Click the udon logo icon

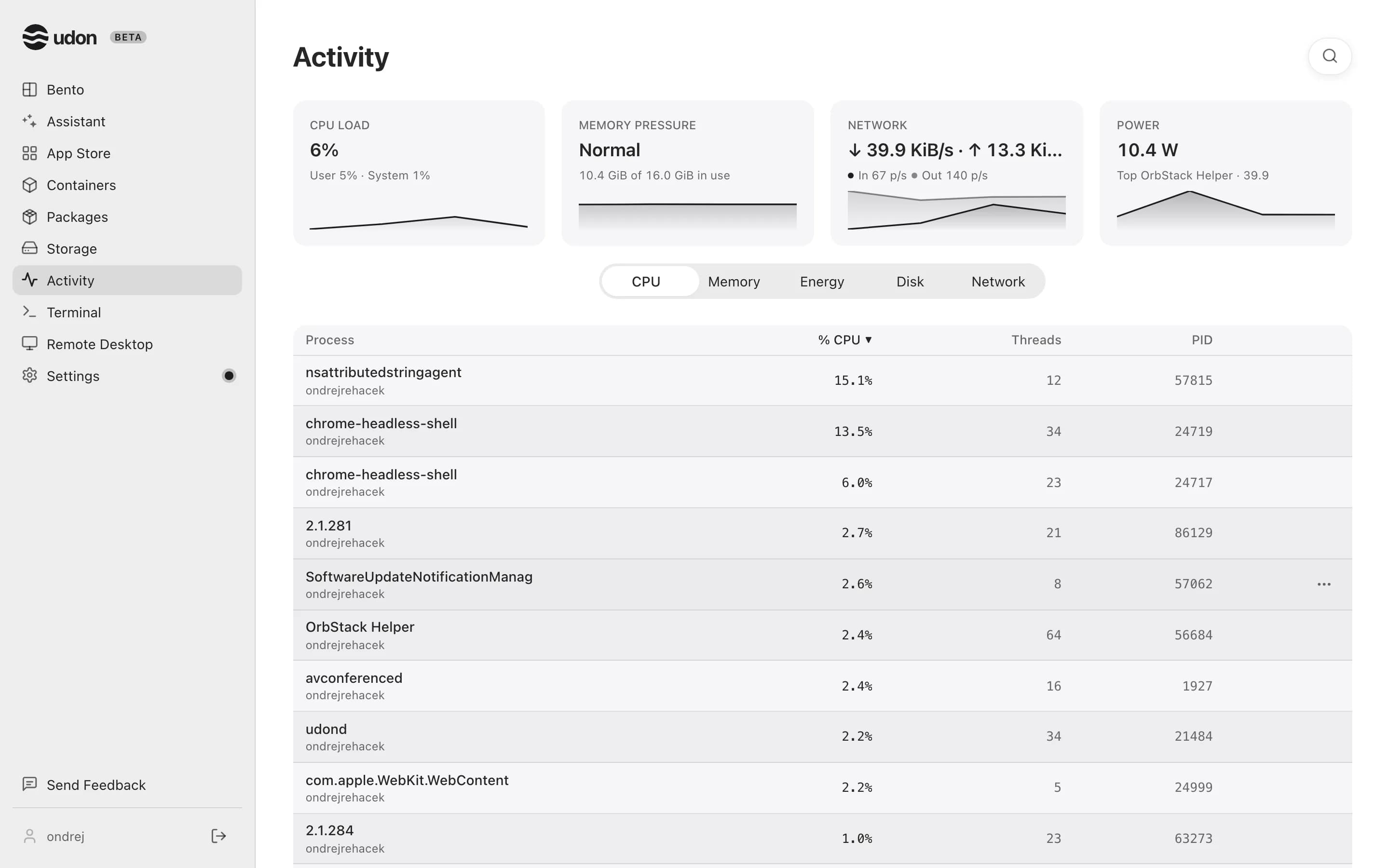point(35,37)
